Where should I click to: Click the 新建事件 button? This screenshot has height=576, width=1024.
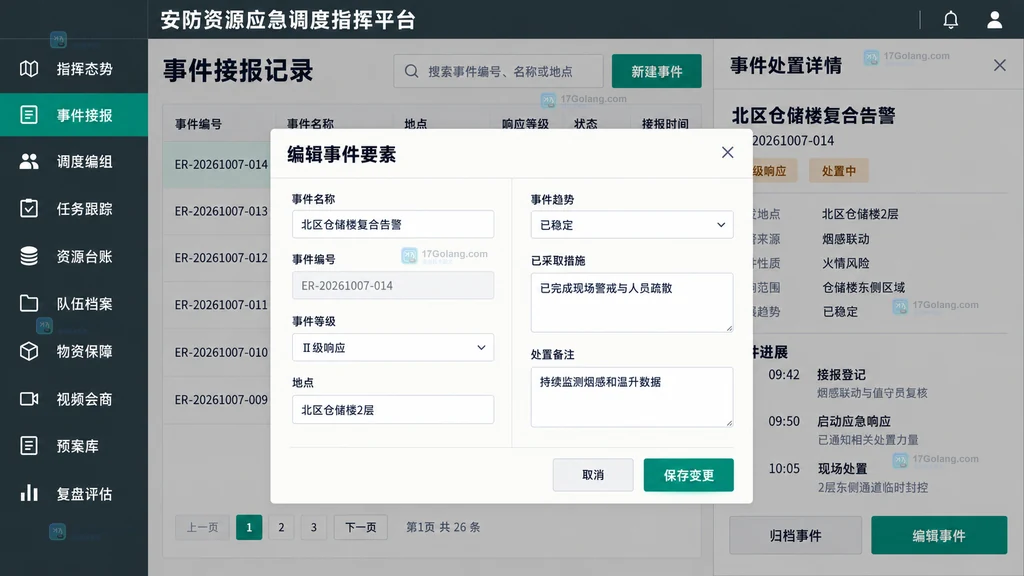tap(656, 71)
